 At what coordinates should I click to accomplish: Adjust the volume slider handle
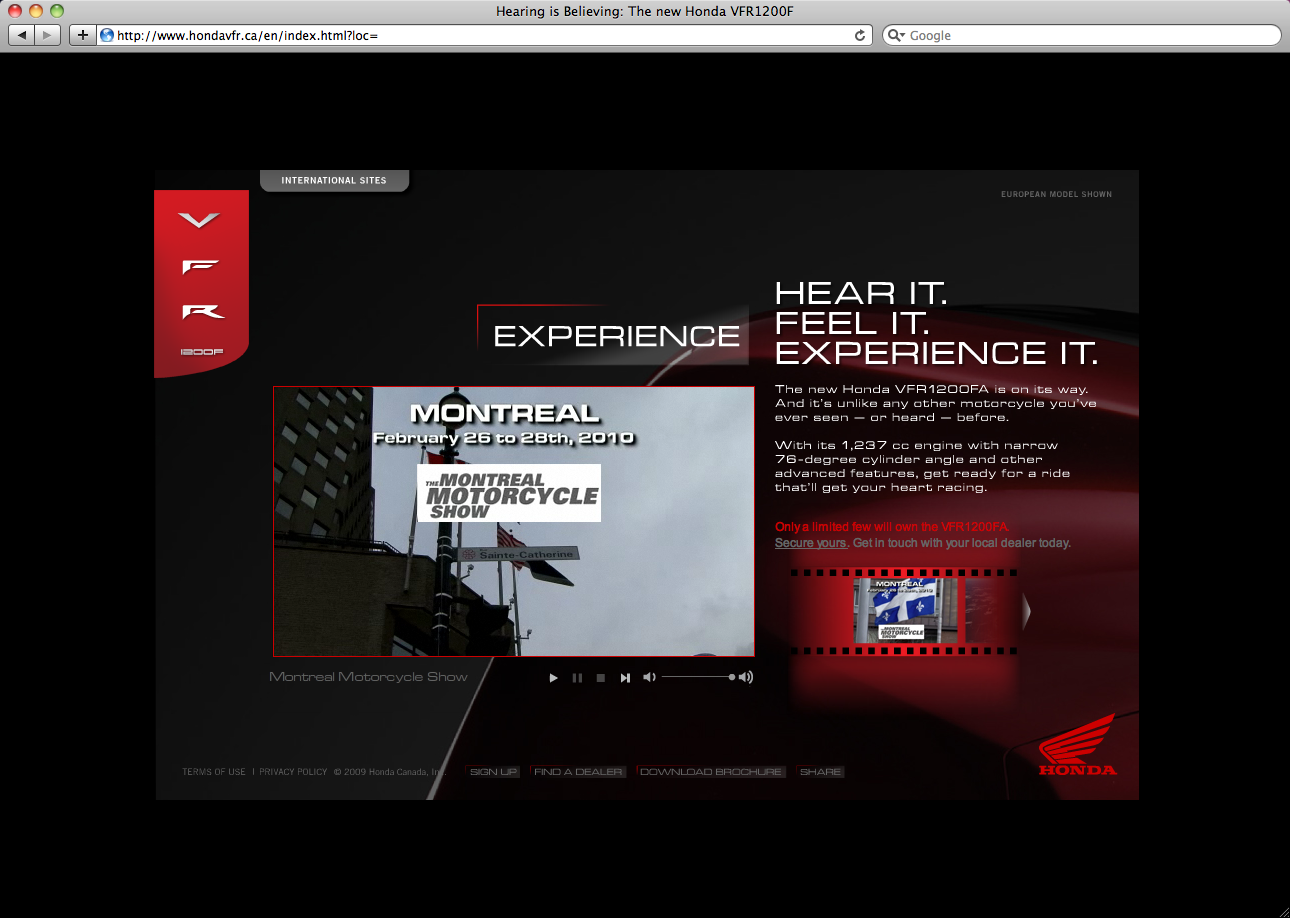[732, 677]
